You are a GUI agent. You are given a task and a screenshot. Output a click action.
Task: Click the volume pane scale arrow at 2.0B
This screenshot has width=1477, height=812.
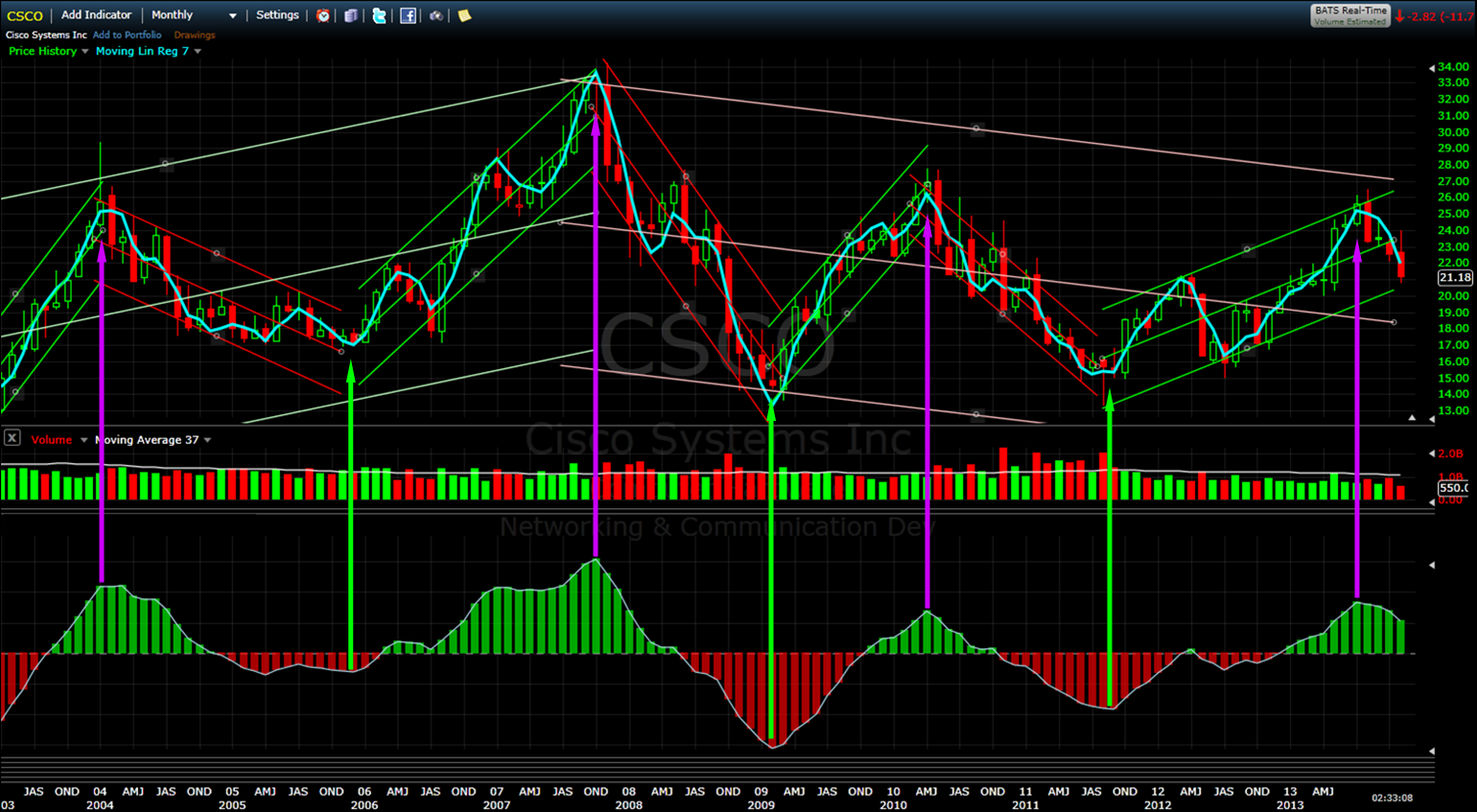(1432, 453)
